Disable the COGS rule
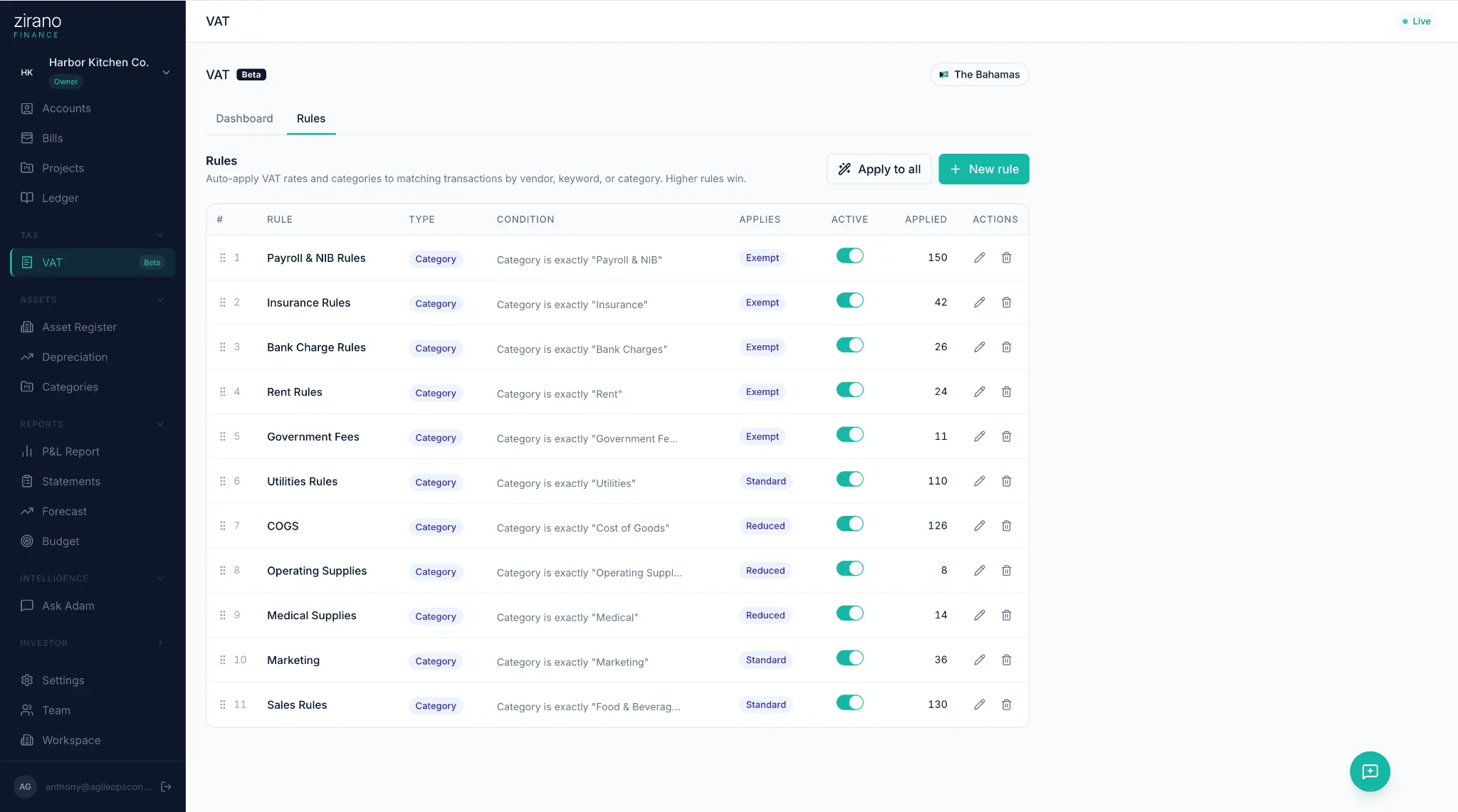The height and width of the screenshot is (812, 1458). (x=849, y=524)
